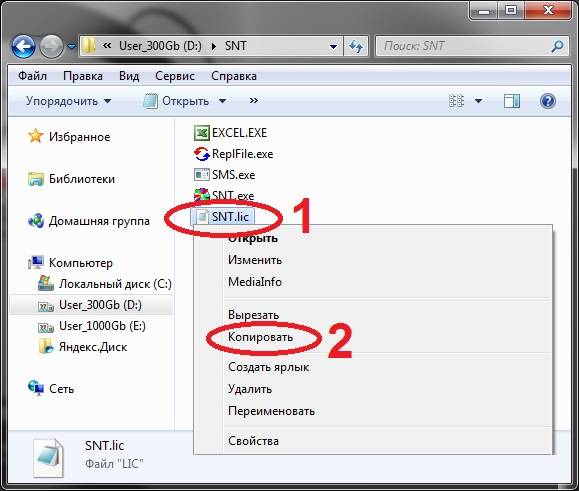579x491 pixels.
Task: Expand the address bar history dropdown
Action: [333, 47]
